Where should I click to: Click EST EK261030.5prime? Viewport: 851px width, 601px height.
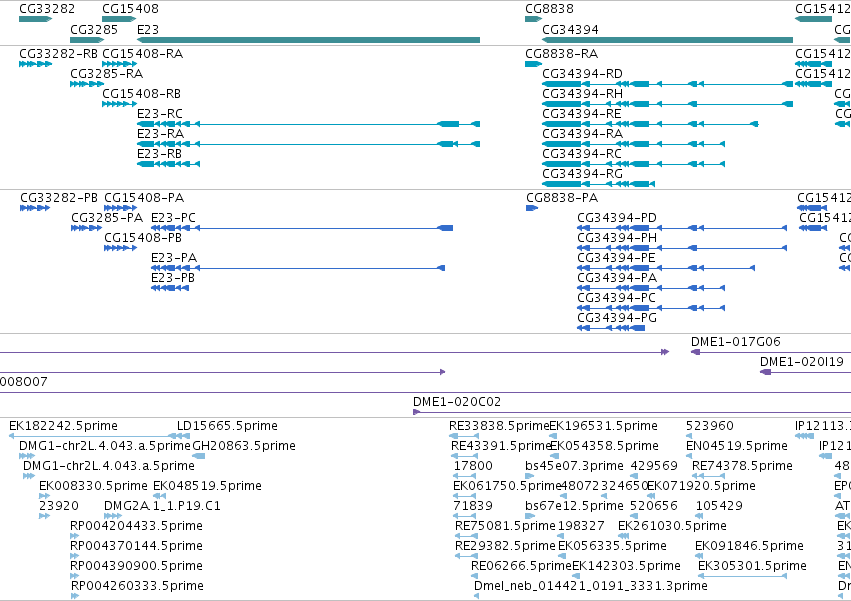click(x=672, y=526)
